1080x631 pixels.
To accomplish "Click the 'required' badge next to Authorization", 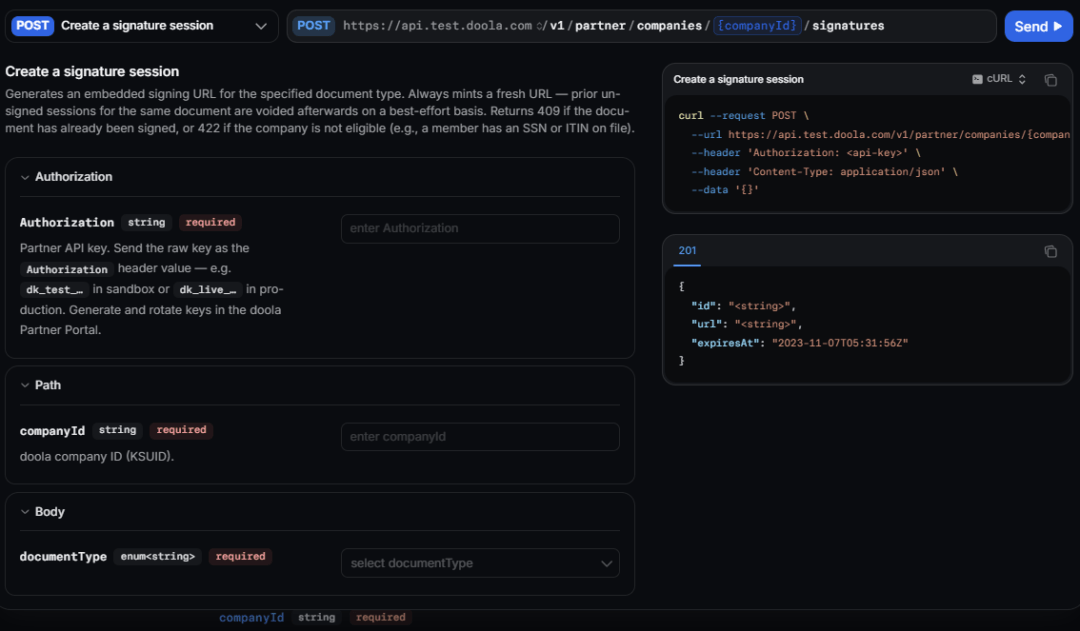I will 210,223.
